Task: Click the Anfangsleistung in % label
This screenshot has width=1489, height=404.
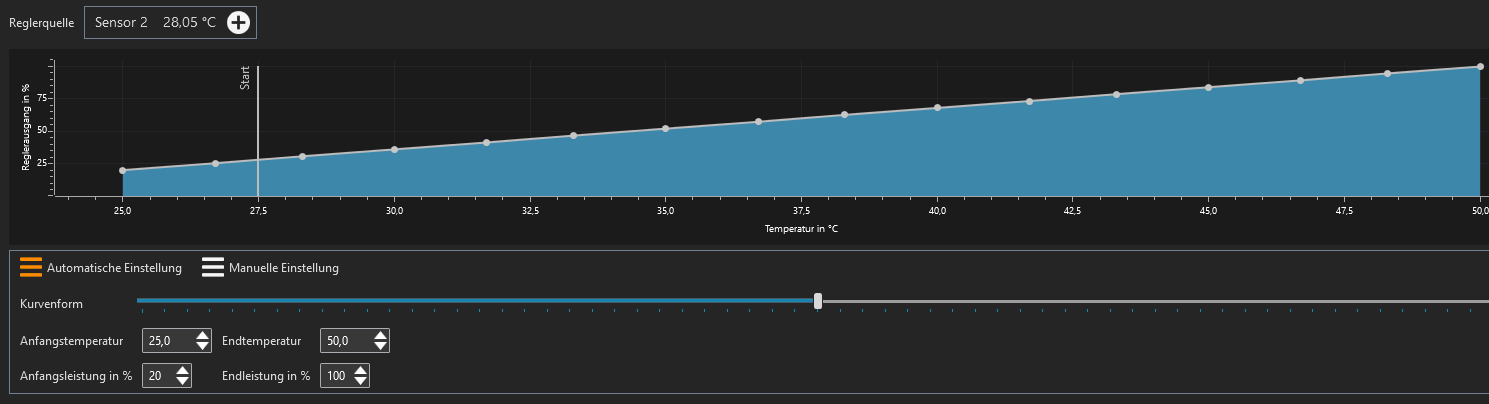Action: [x=76, y=376]
